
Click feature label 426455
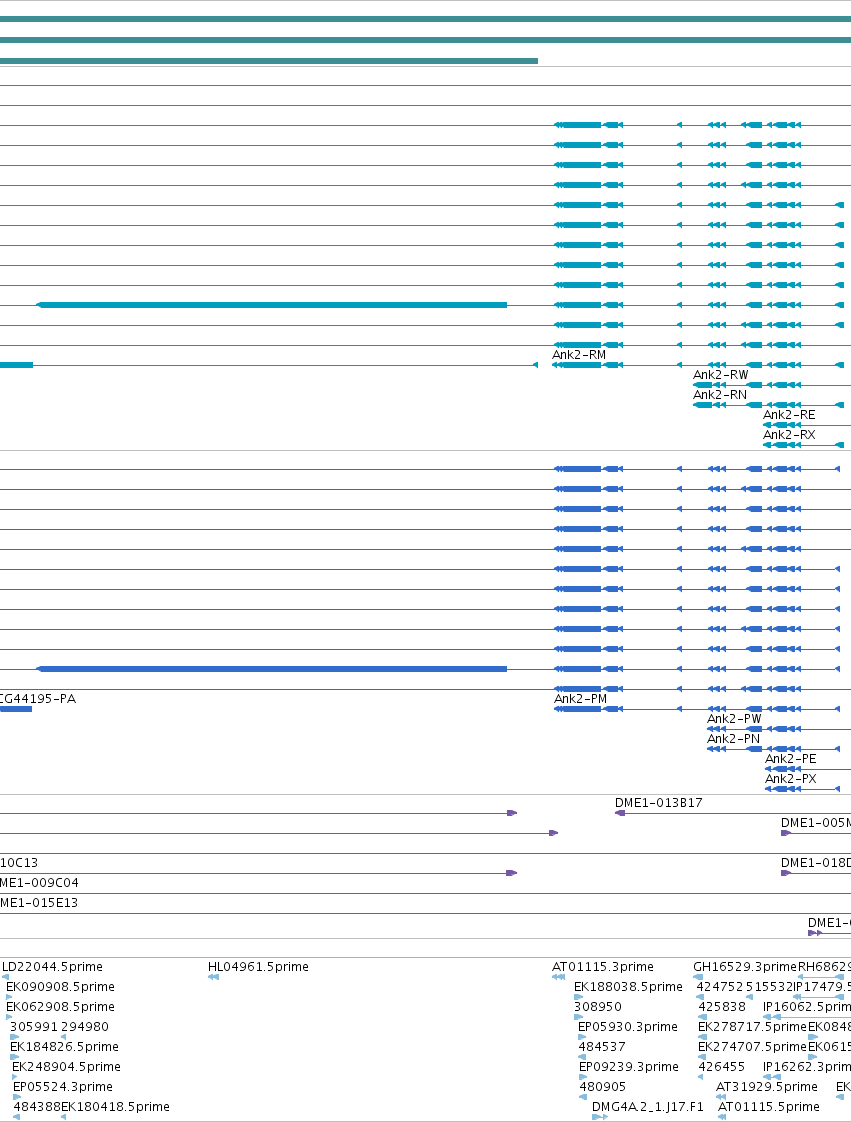point(721,1067)
